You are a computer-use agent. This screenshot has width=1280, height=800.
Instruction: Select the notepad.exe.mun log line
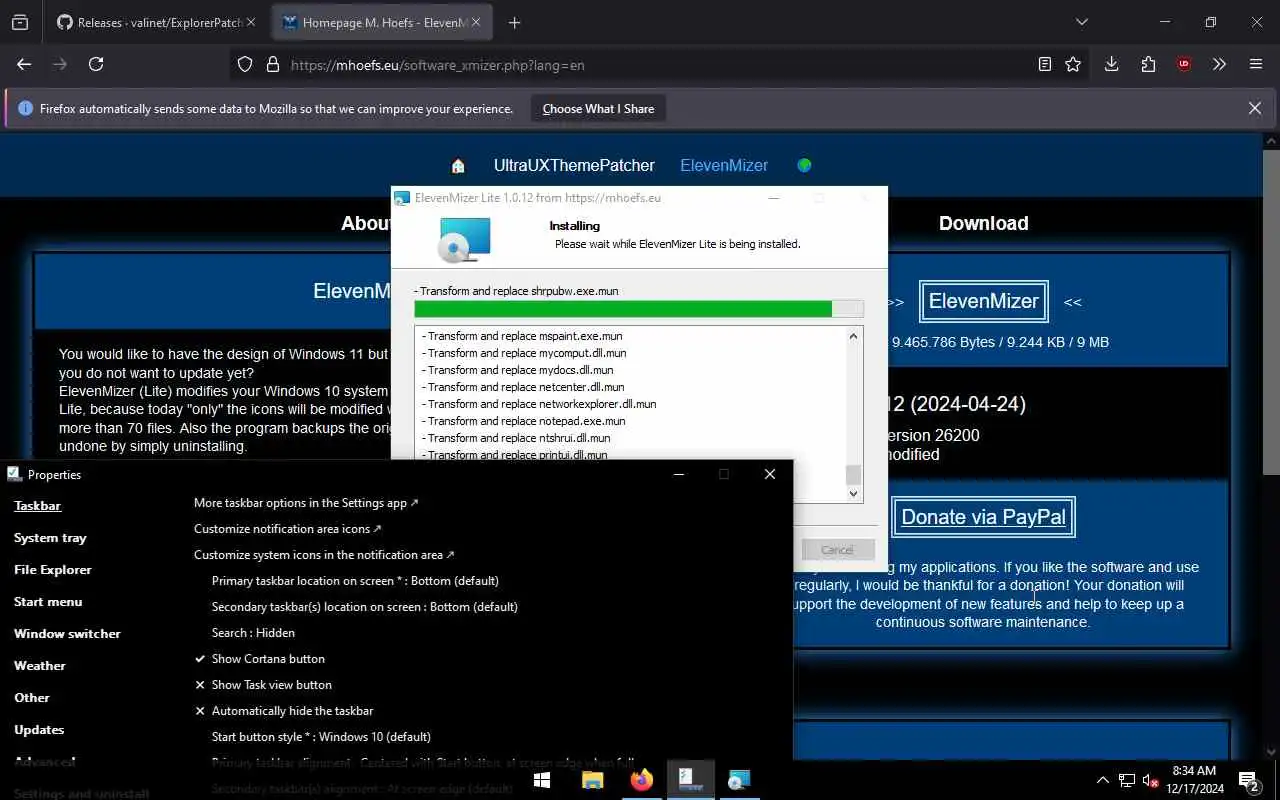pyautogui.click(x=524, y=421)
